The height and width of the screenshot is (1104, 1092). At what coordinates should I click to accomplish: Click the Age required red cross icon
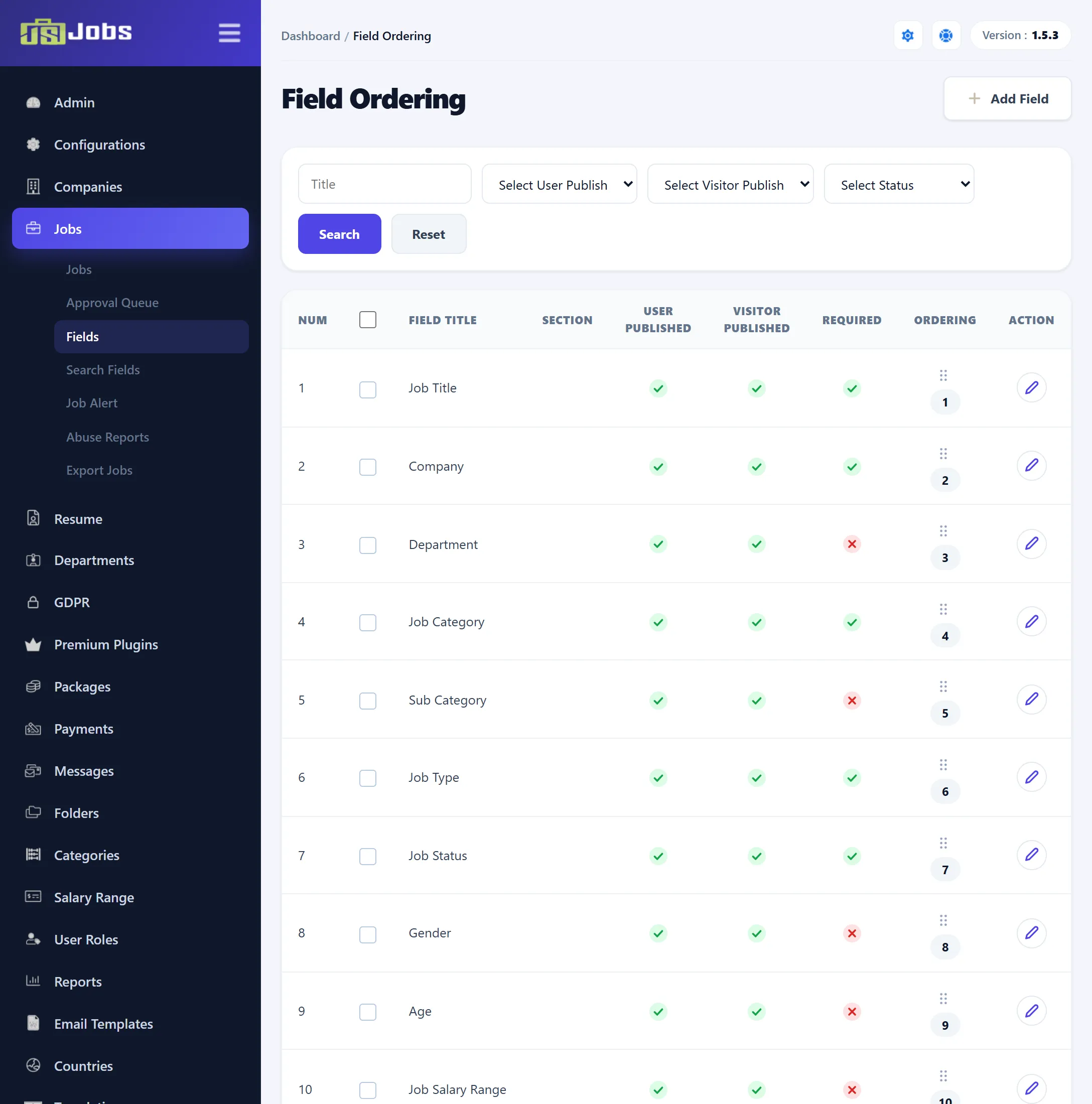852,1012
